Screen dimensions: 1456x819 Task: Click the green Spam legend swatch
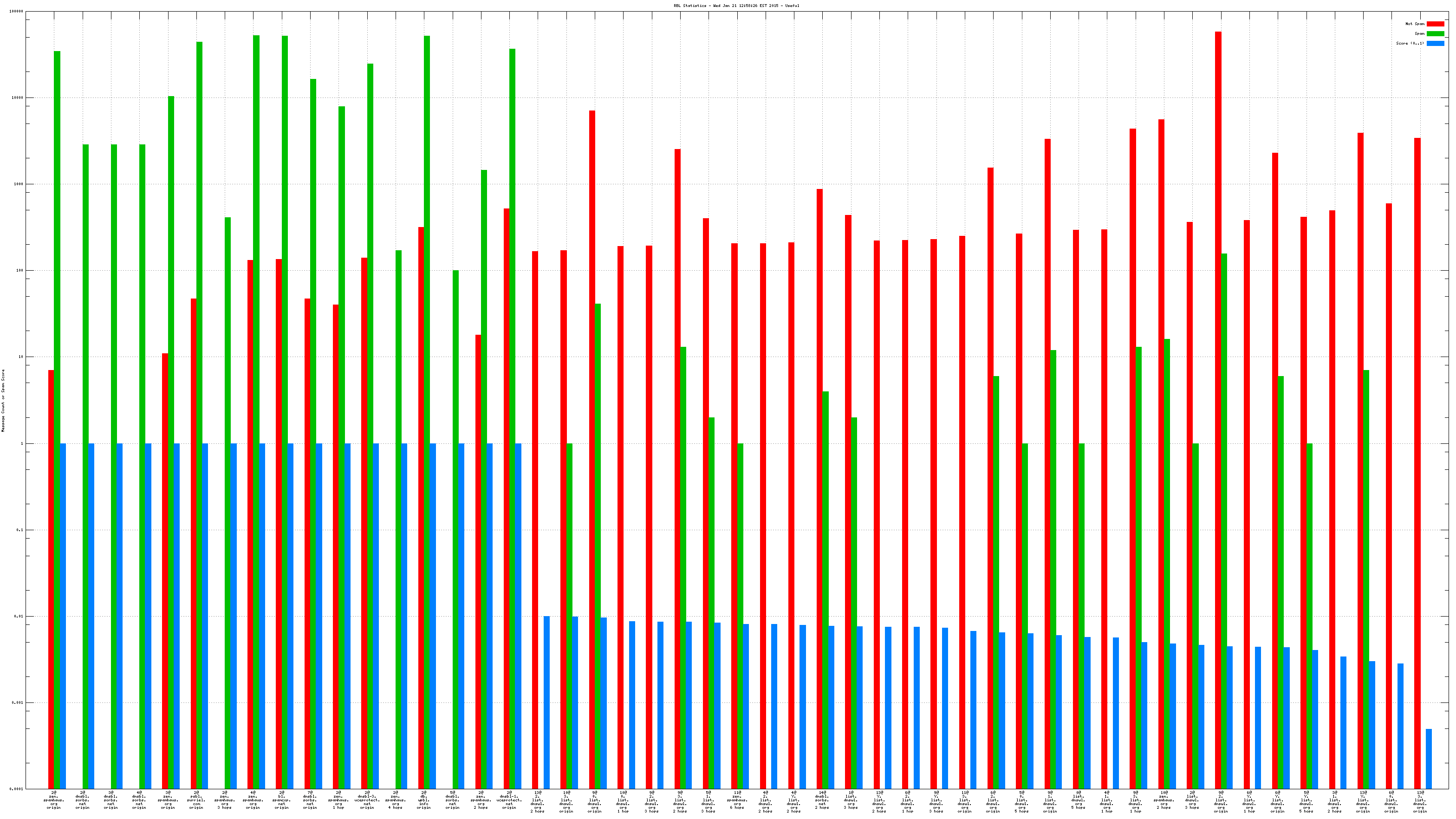pyautogui.click(x=1435, y=33)
